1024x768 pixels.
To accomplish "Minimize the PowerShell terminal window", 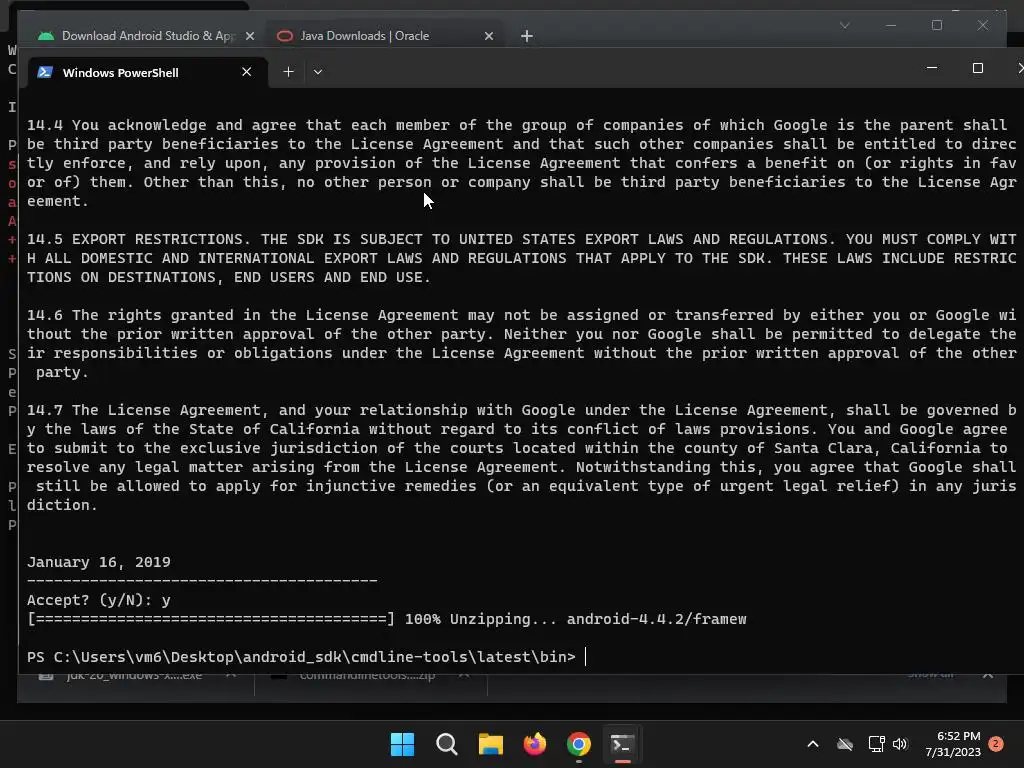I will pos(932,68).
